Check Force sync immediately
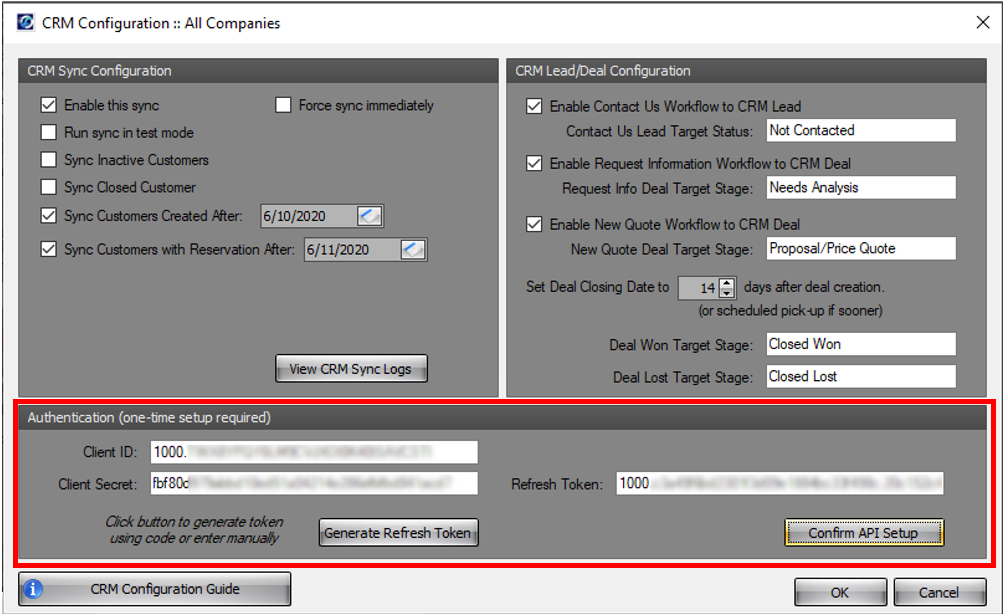The width and height of the screenshot is (1004, 614). pyautogui.click(x=283, y=105)
